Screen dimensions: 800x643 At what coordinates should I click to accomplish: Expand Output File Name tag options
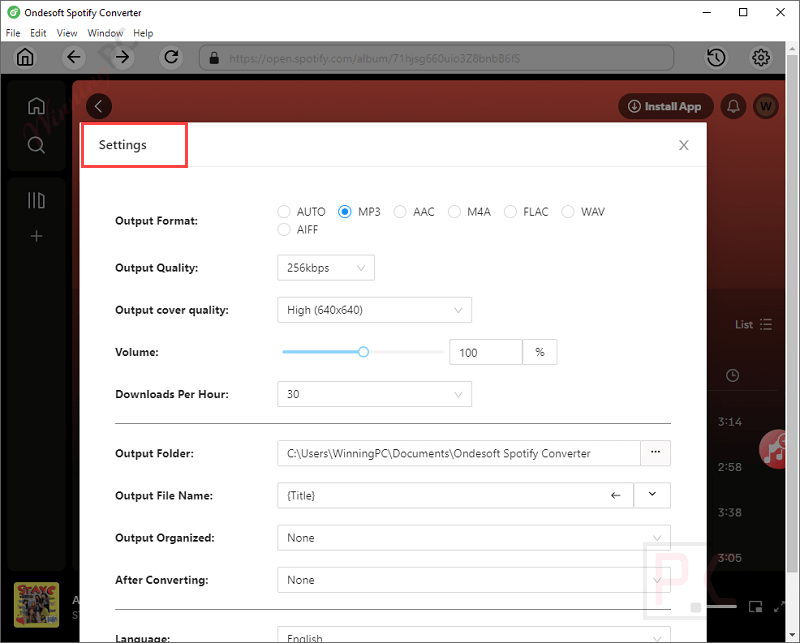tap(652, 495)
